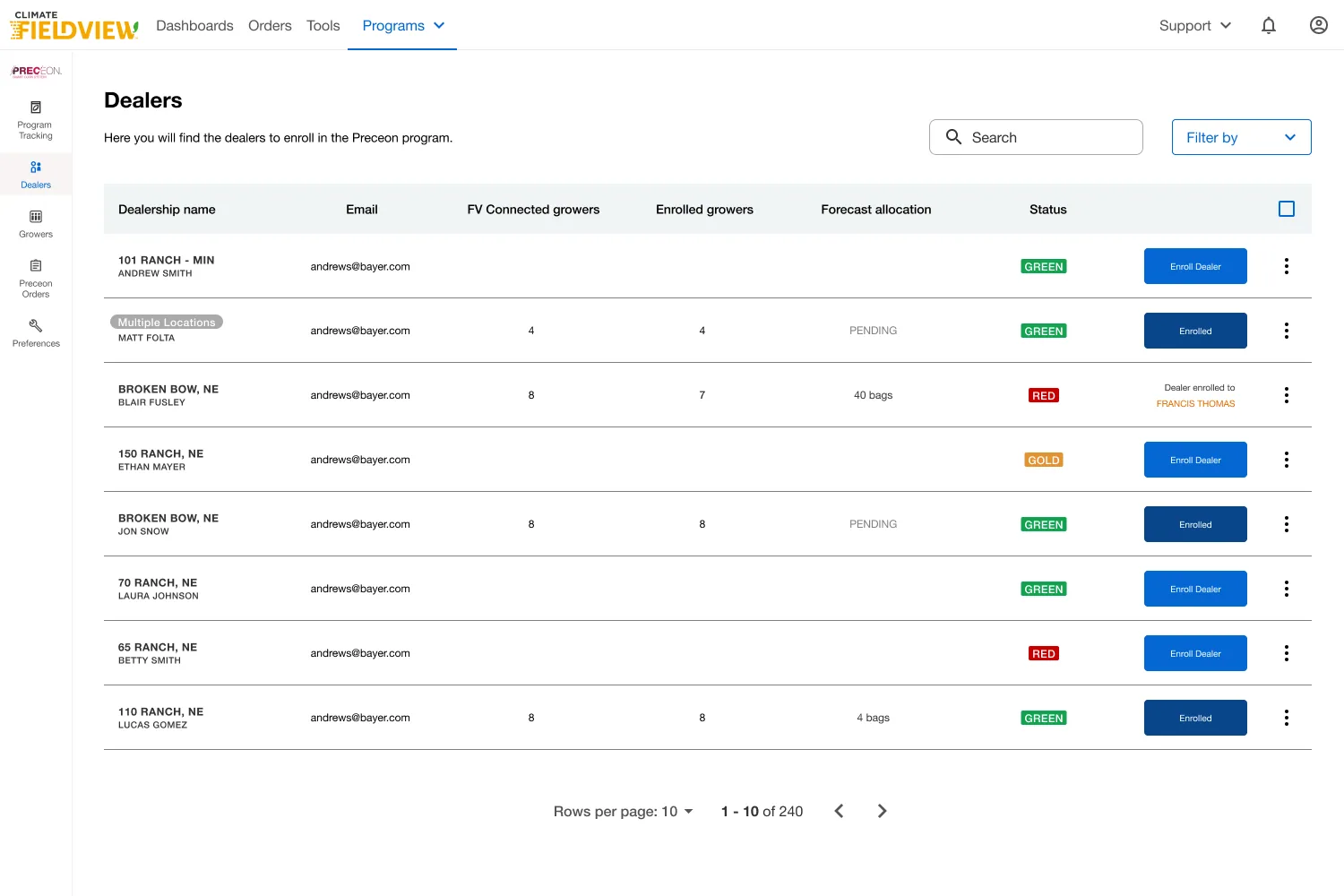Open more options for Blair Fusley row
The image size is (1344, 896).
tap(1287, 395)
